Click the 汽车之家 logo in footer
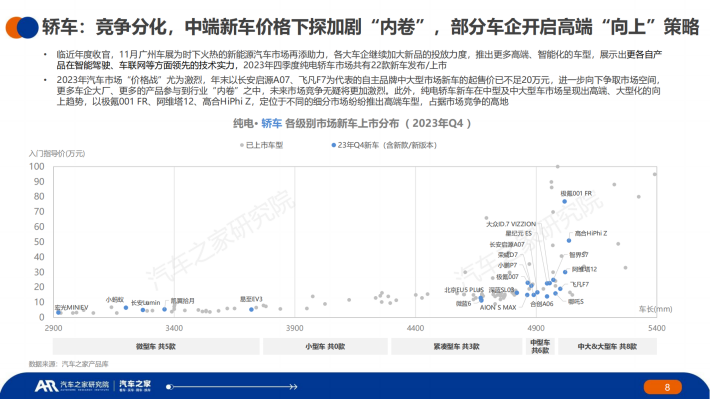The width and height of the screenshot is (710, 399). click(135, 385)
